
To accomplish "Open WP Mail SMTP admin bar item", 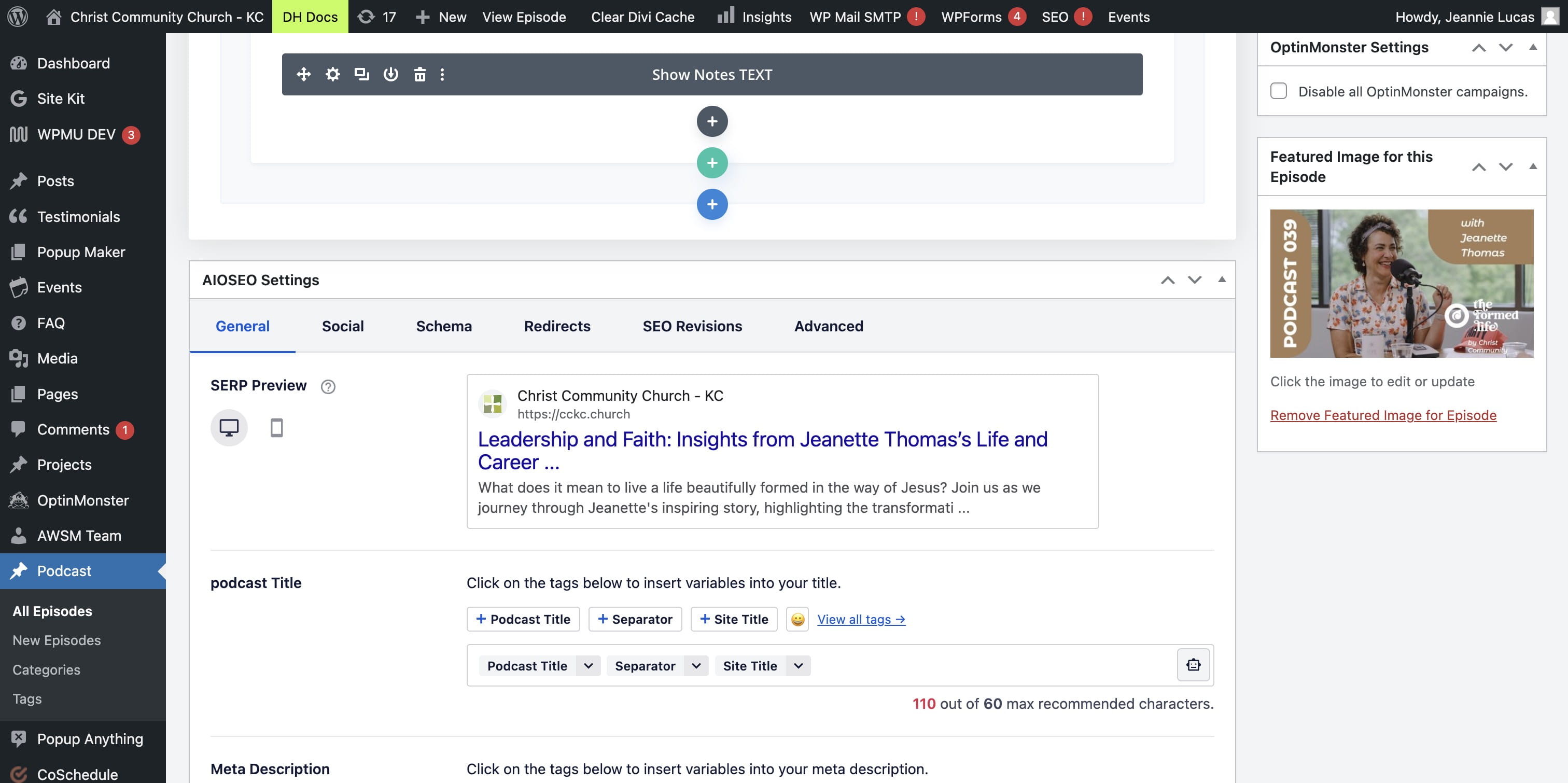I will [x=867, y=17].
